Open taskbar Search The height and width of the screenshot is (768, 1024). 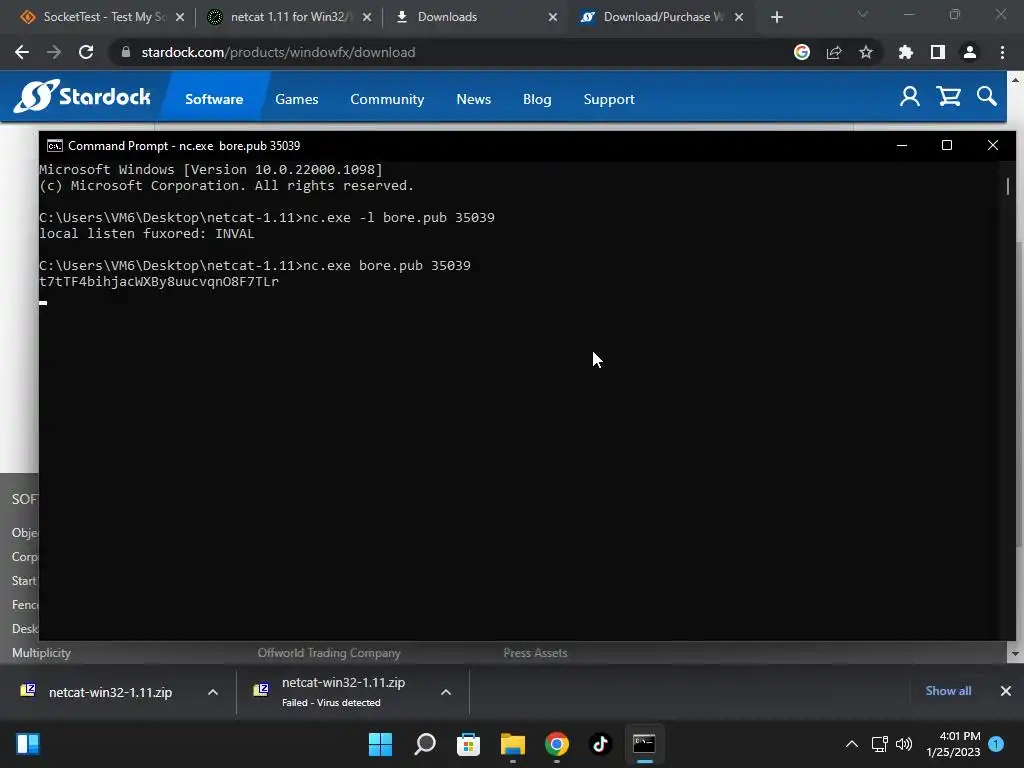(424, 744)
